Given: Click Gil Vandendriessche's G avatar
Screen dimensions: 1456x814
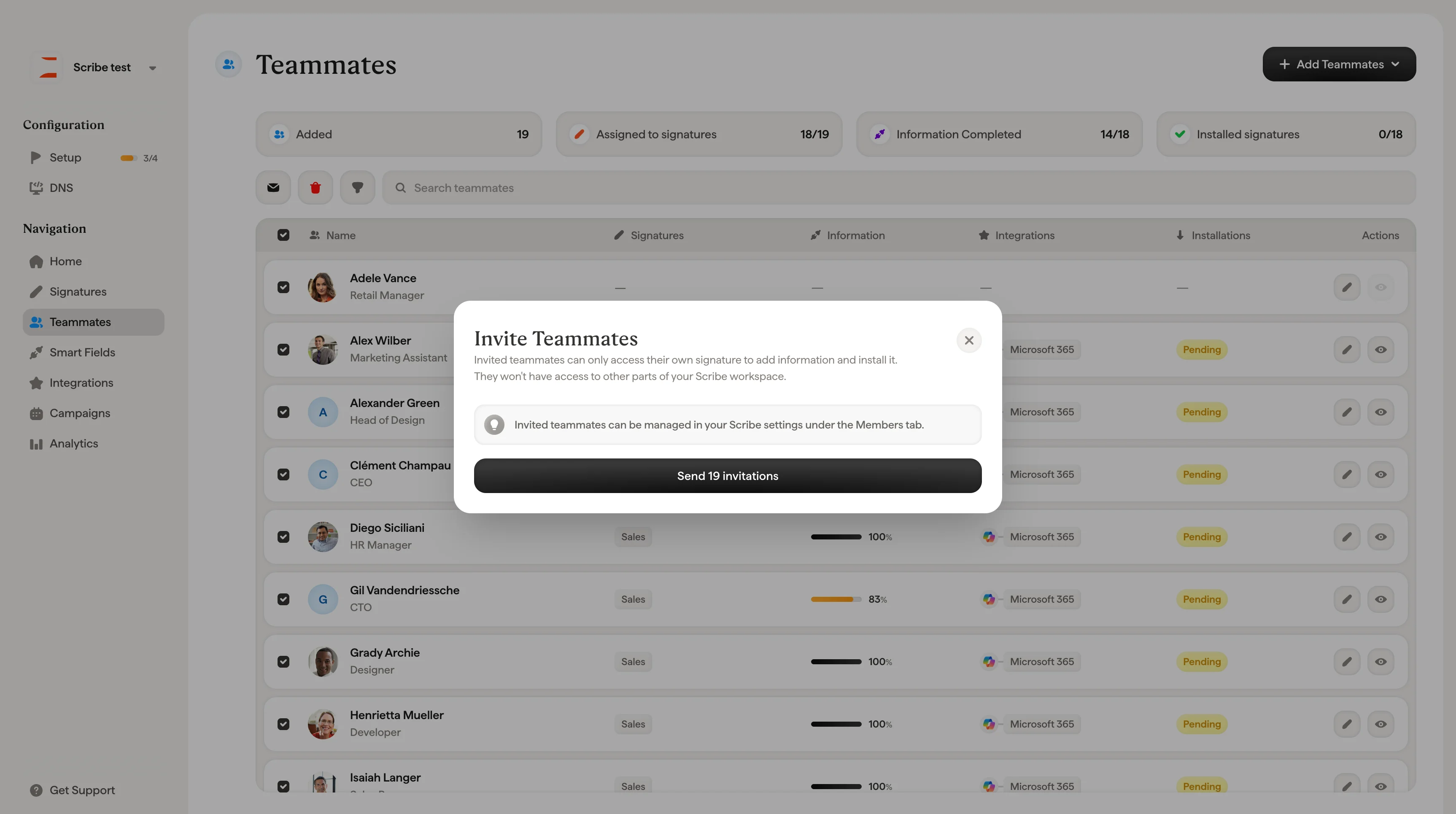Looking at the screenshot, I should coord(323,599).
